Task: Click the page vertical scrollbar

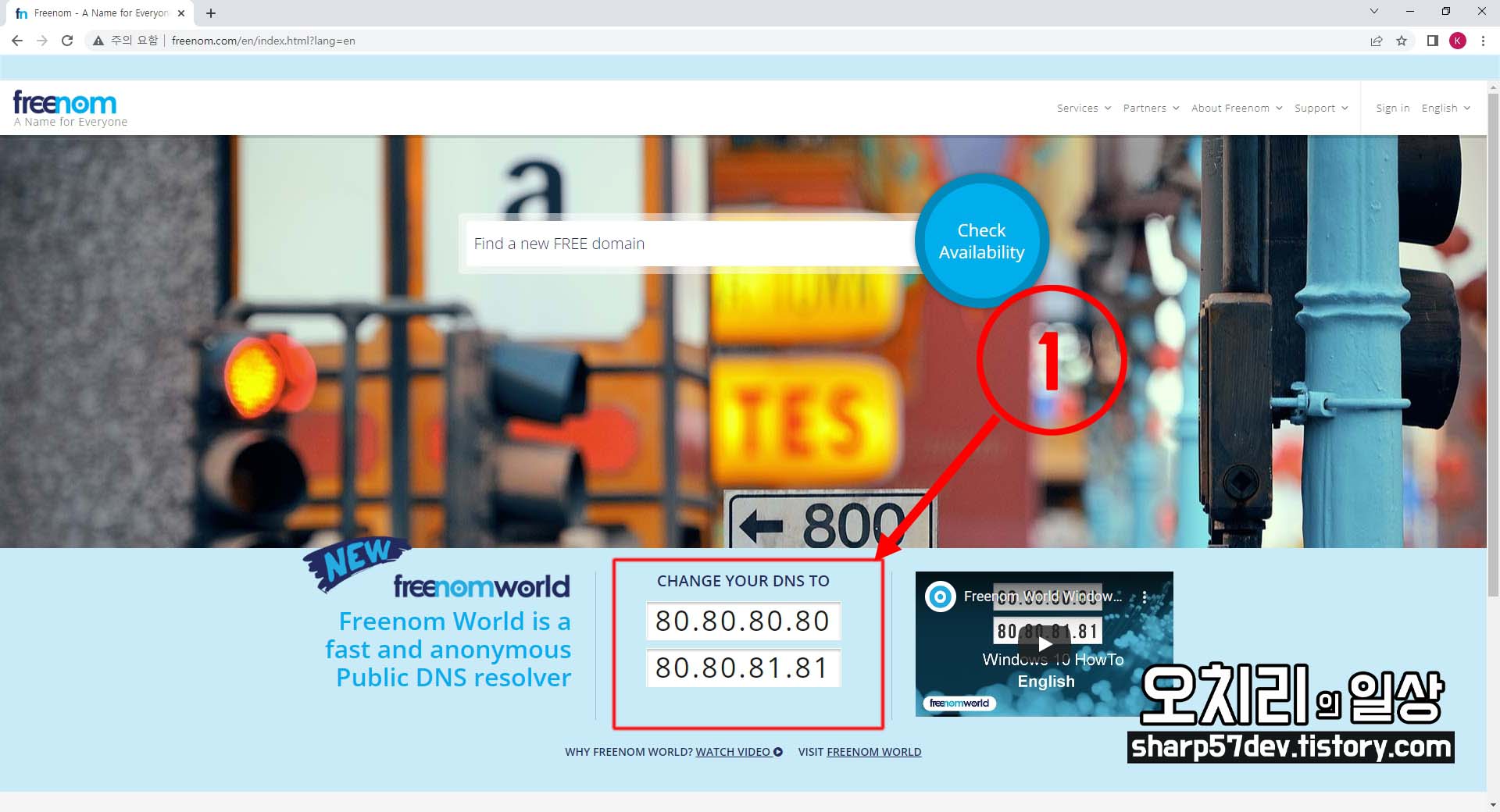Action: 1493,344
